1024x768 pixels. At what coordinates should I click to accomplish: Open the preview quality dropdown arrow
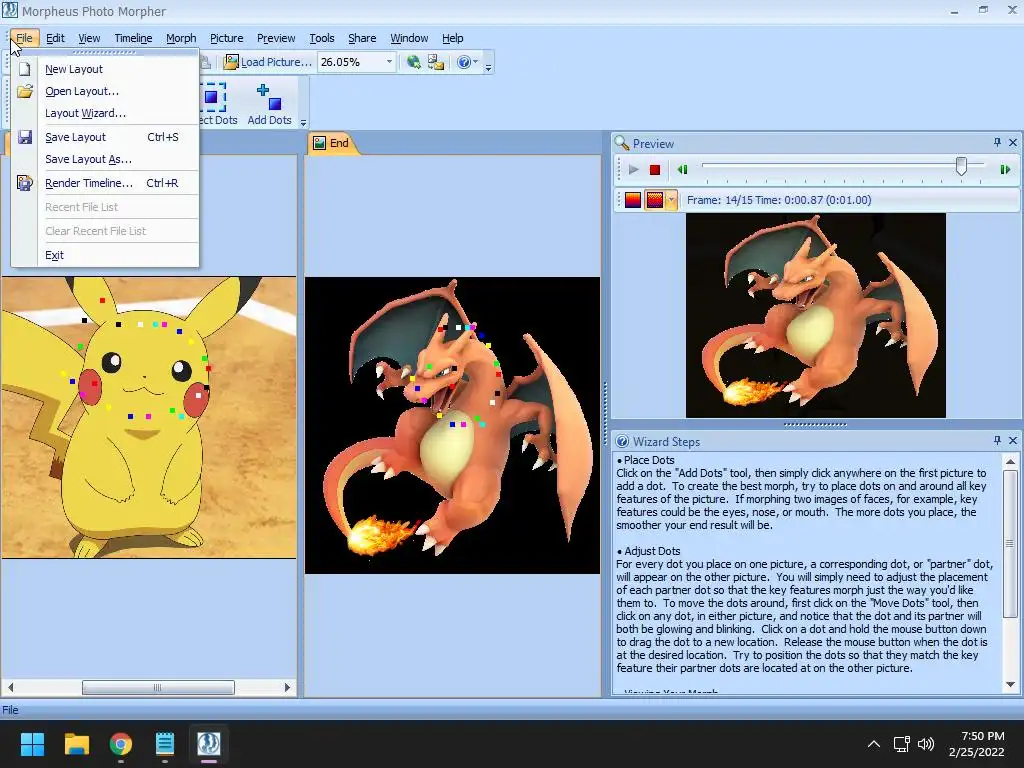pos(671,200)
